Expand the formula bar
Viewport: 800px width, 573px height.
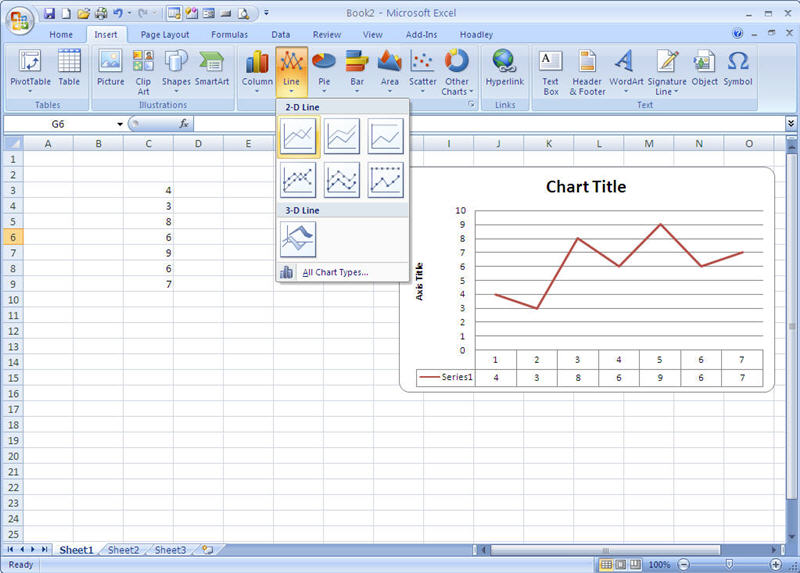point(790,123)
